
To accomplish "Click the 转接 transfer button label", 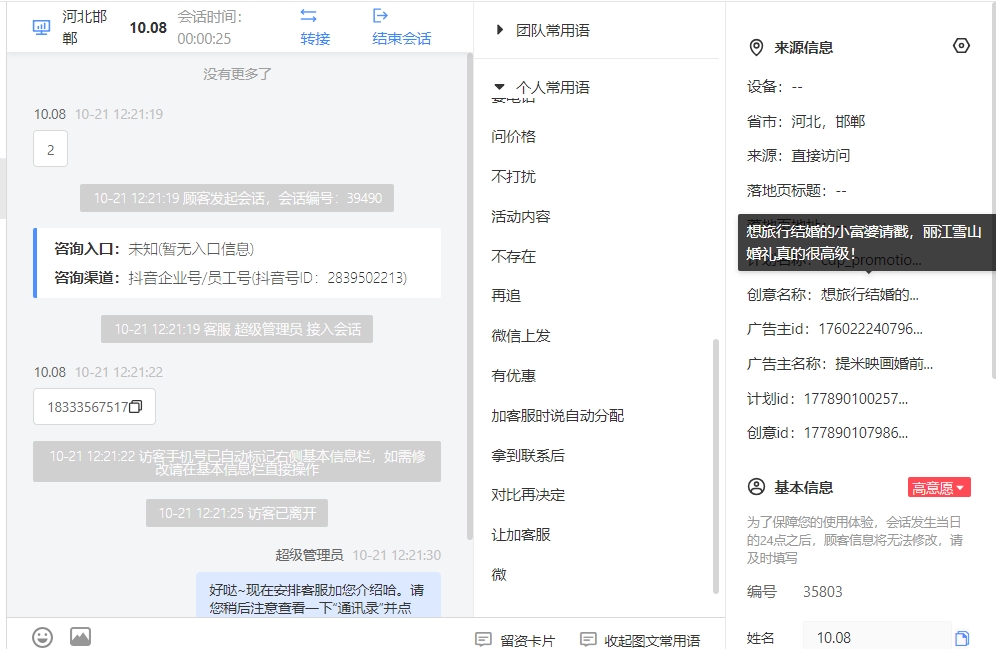I will (x=315, y=39).
